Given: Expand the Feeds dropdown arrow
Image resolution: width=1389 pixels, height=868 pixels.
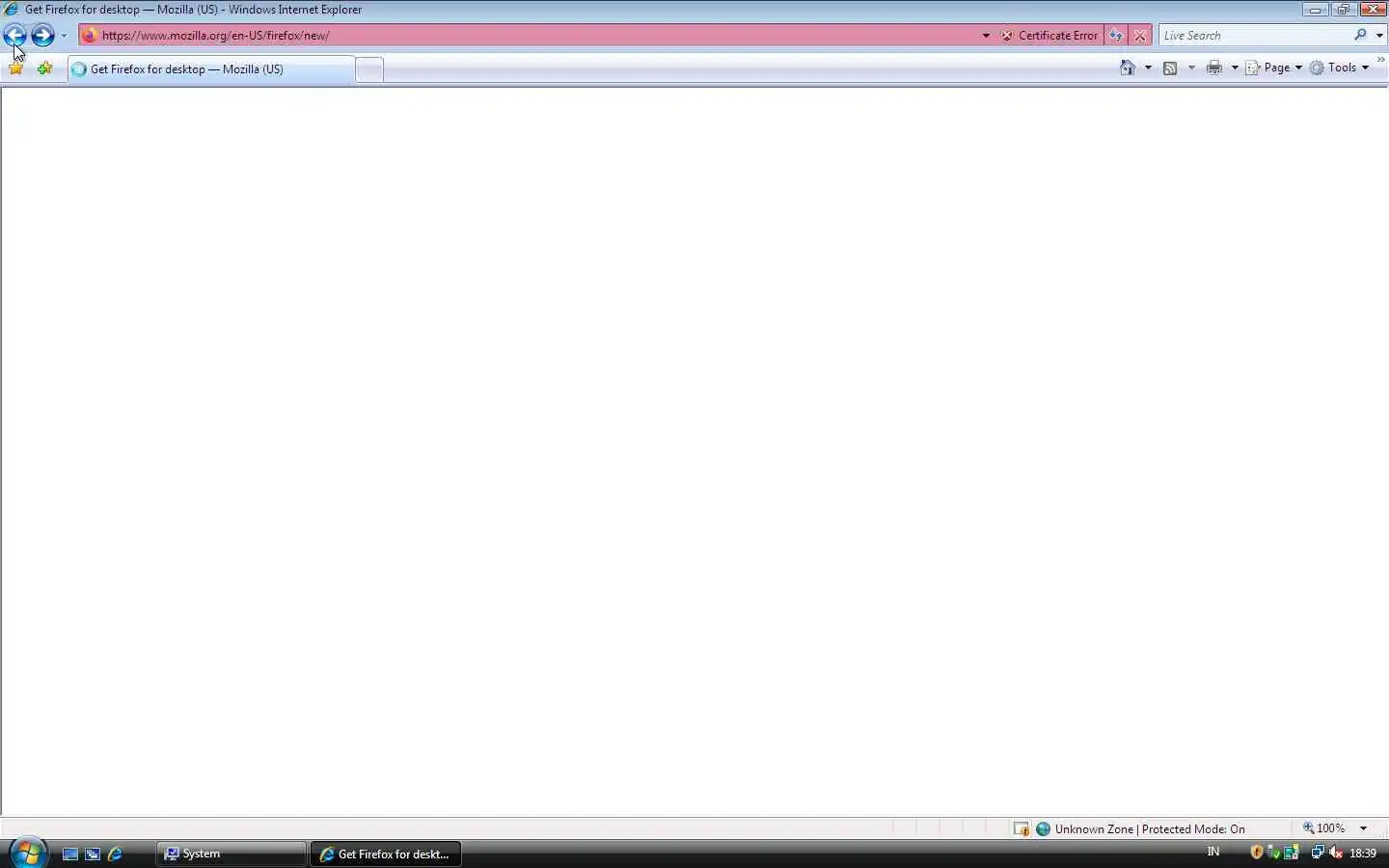Looking at the screenshot, I should pos(1191,68).
